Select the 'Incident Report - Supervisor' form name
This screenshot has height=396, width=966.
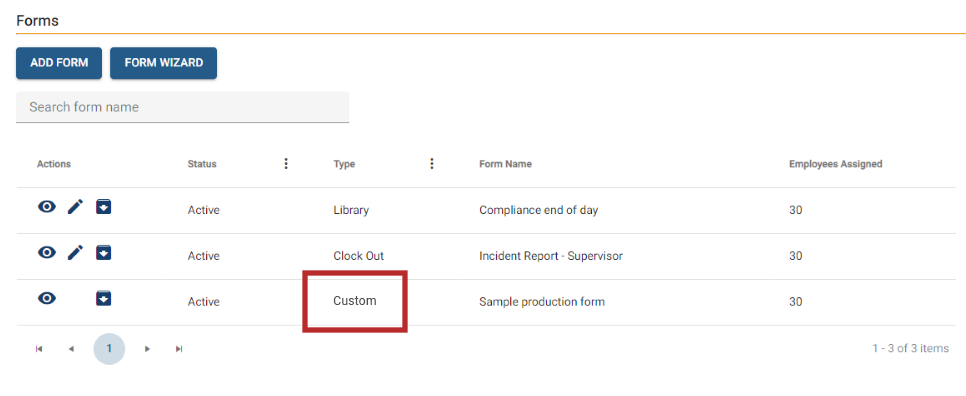pyautogui.click(x=551, y=256)
